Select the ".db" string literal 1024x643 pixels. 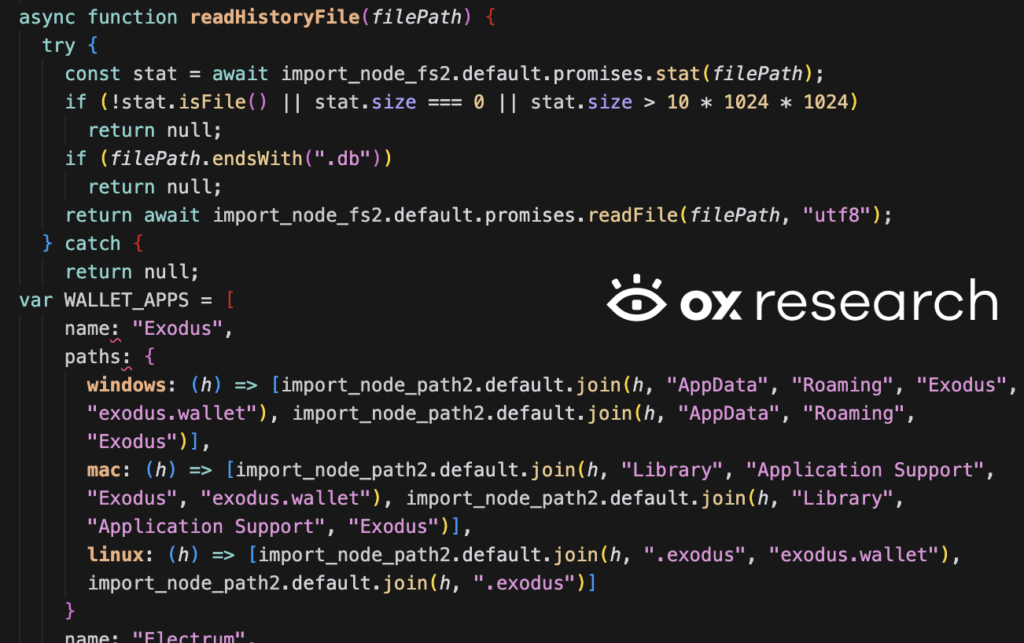343,159
